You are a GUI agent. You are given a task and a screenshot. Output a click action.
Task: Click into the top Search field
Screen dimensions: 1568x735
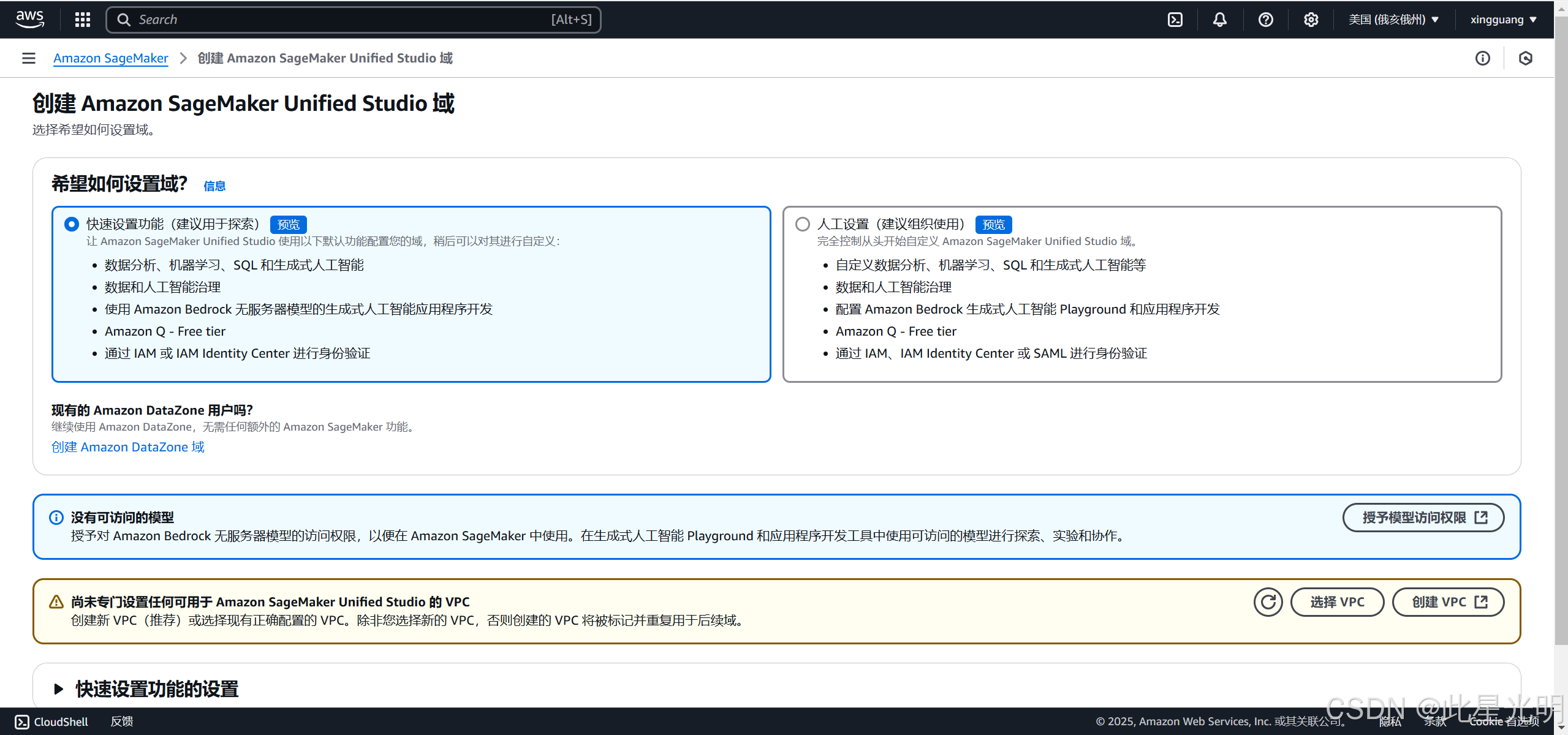pyautogui.click(x=343, y=20)
